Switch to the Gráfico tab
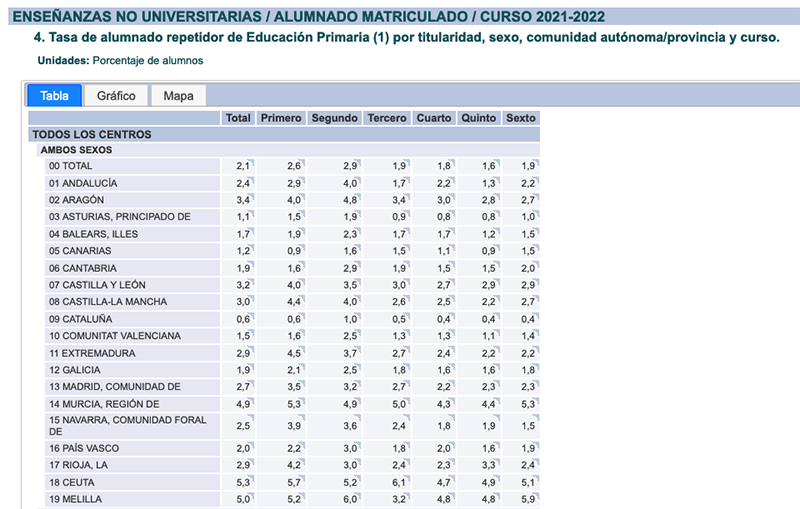800x509 pixels. click(116, 96)
